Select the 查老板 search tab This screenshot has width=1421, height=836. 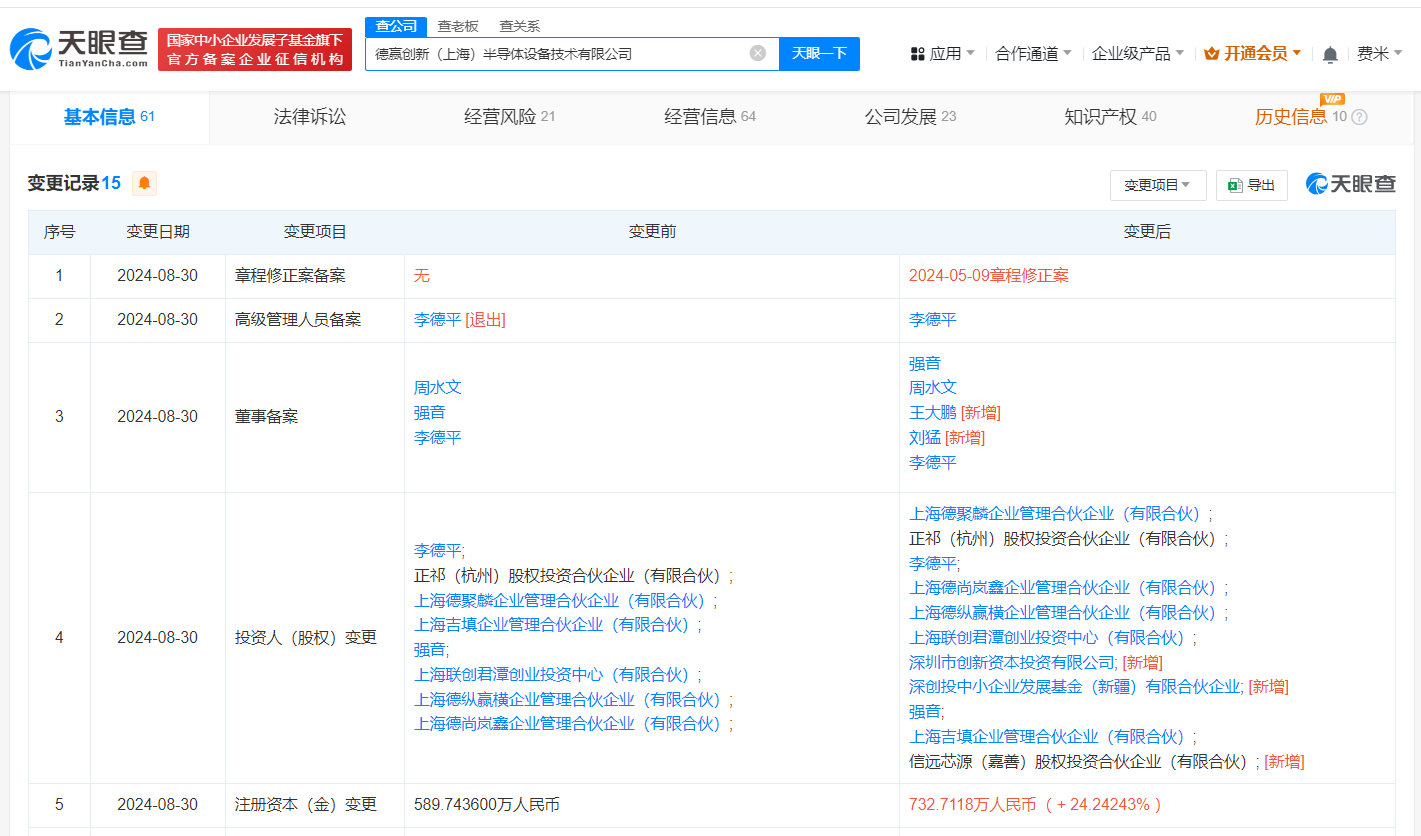coord(458,26)
